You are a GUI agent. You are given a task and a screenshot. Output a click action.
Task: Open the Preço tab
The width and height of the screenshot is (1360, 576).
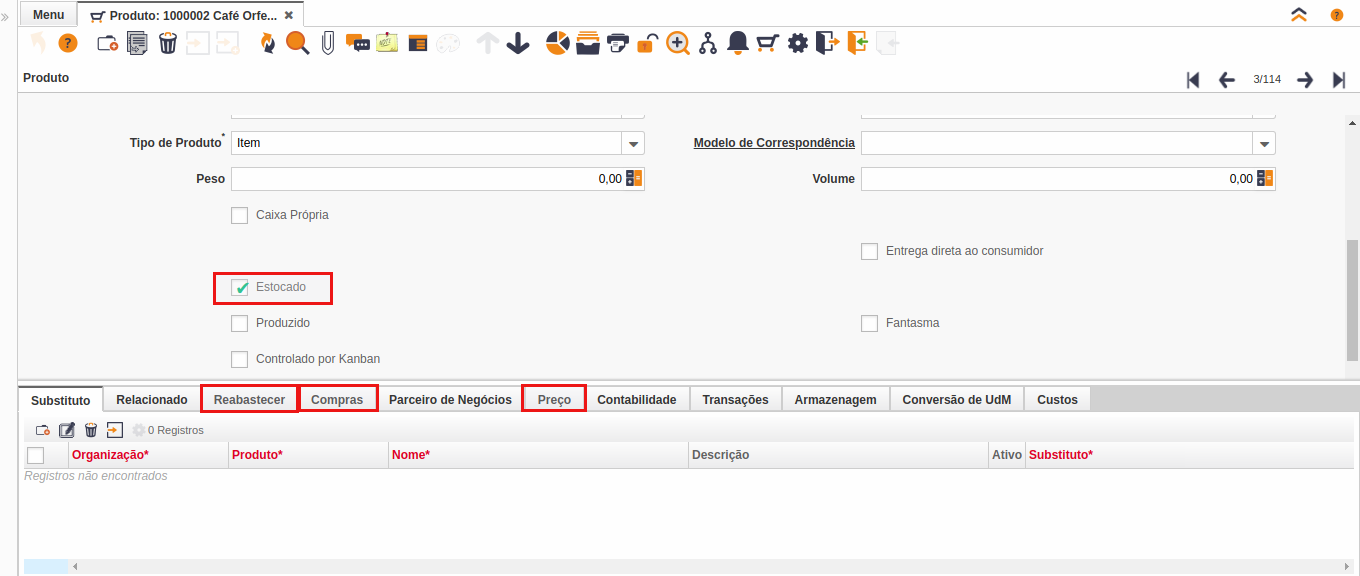554,400
